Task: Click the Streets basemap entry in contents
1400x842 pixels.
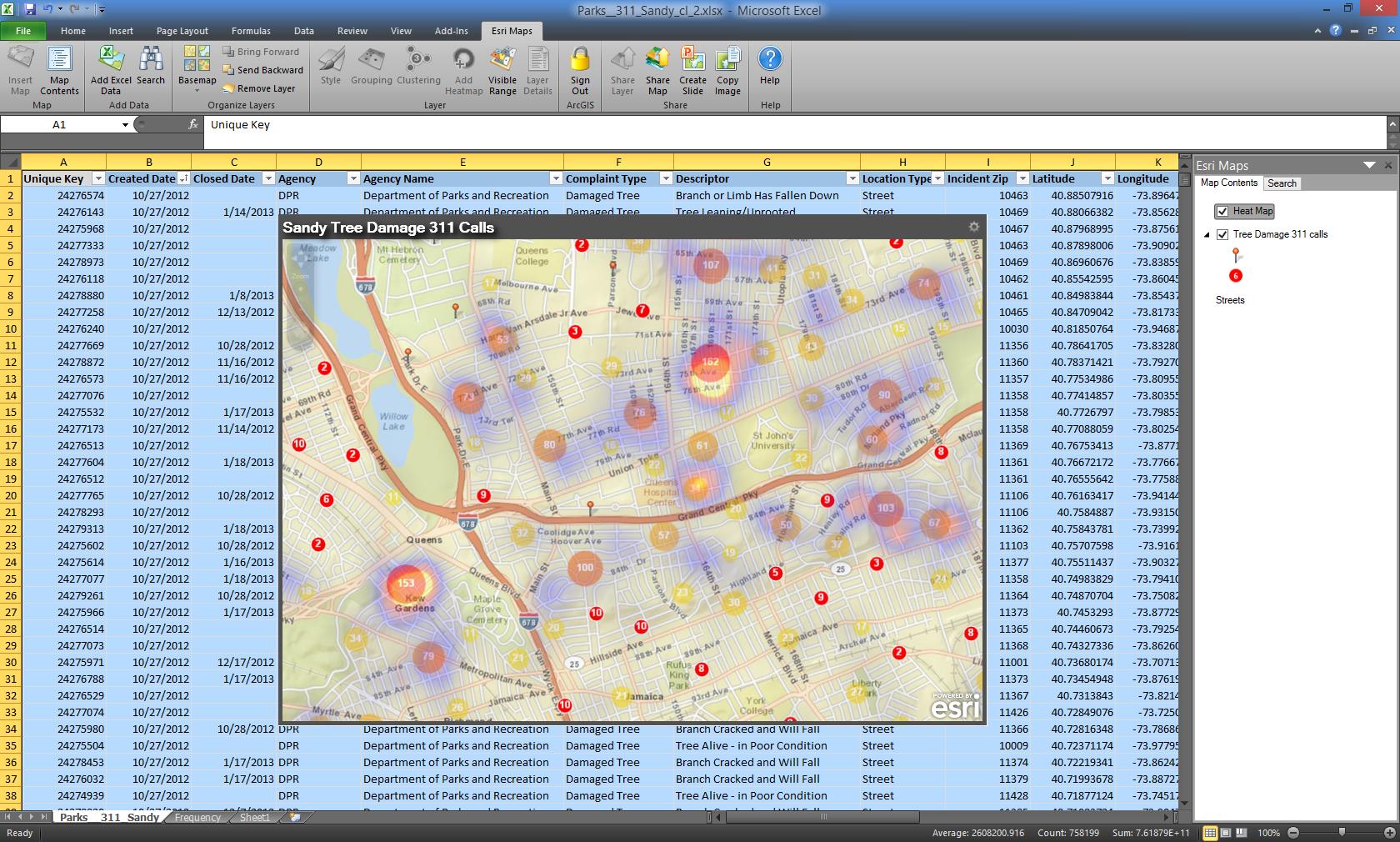Action: pyautogui.click(x=1230, y=300)
